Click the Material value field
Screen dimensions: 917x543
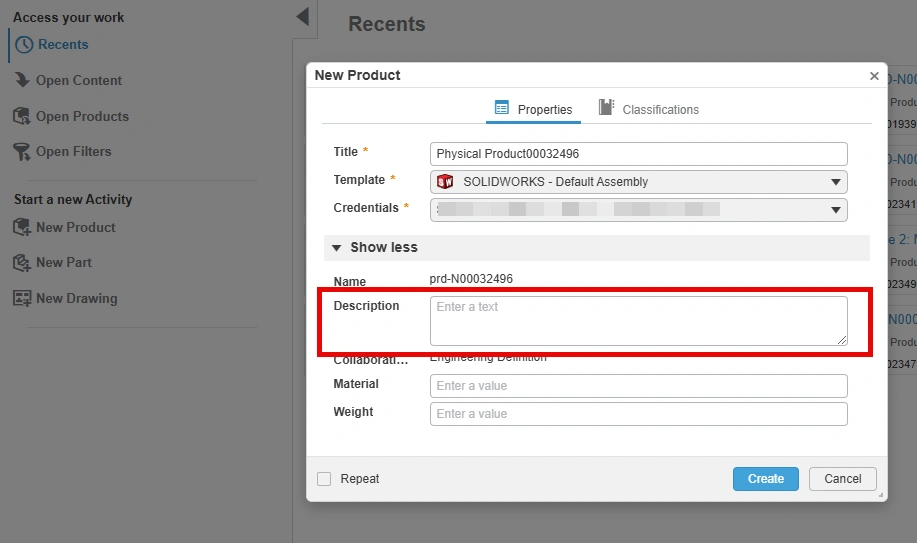tap(638, 386)
